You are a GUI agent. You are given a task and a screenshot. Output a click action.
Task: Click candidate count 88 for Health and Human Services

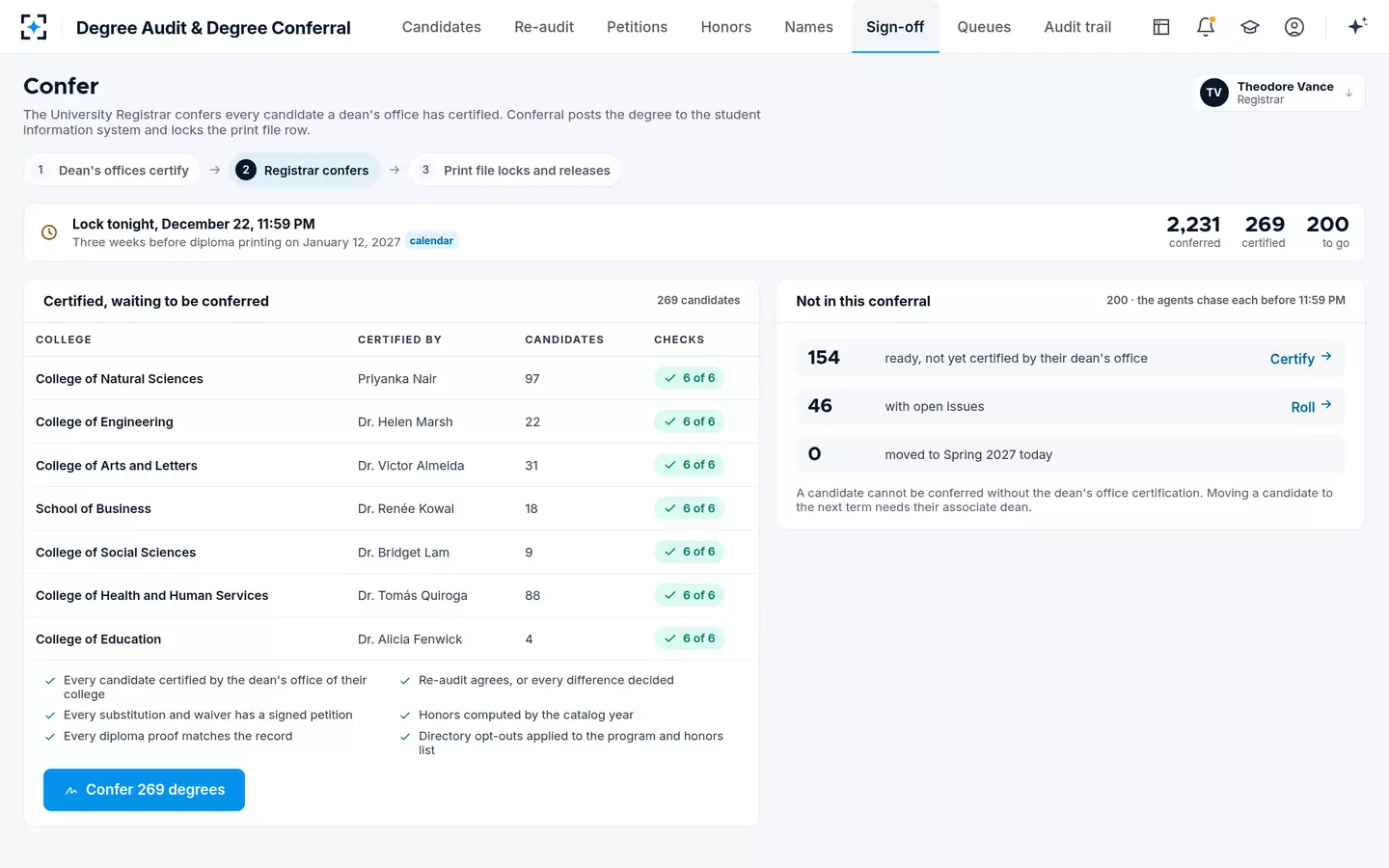click(x=532, y=596)
